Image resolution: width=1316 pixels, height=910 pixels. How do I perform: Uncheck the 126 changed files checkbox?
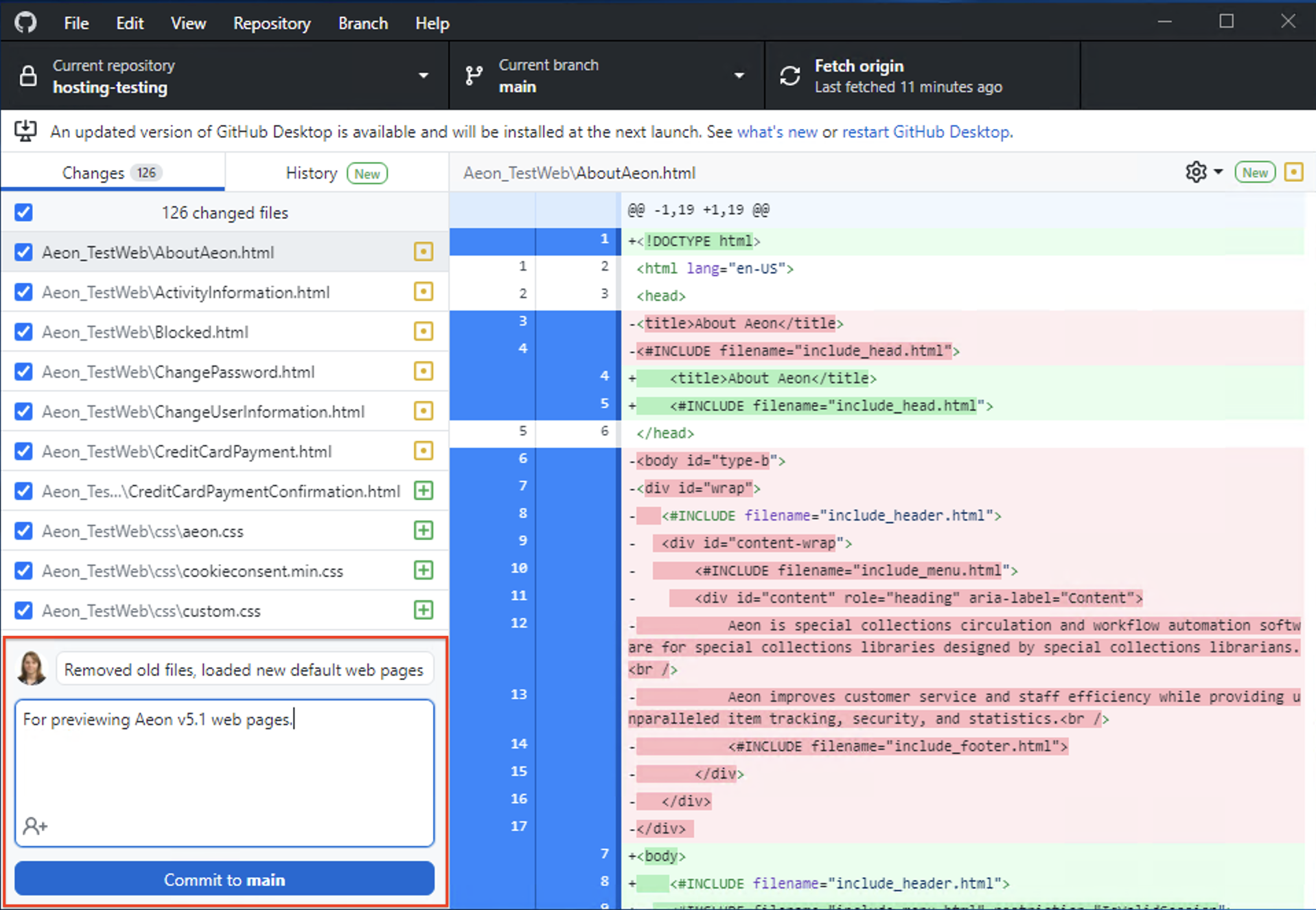pyautogui.click(x=23, y=212)
